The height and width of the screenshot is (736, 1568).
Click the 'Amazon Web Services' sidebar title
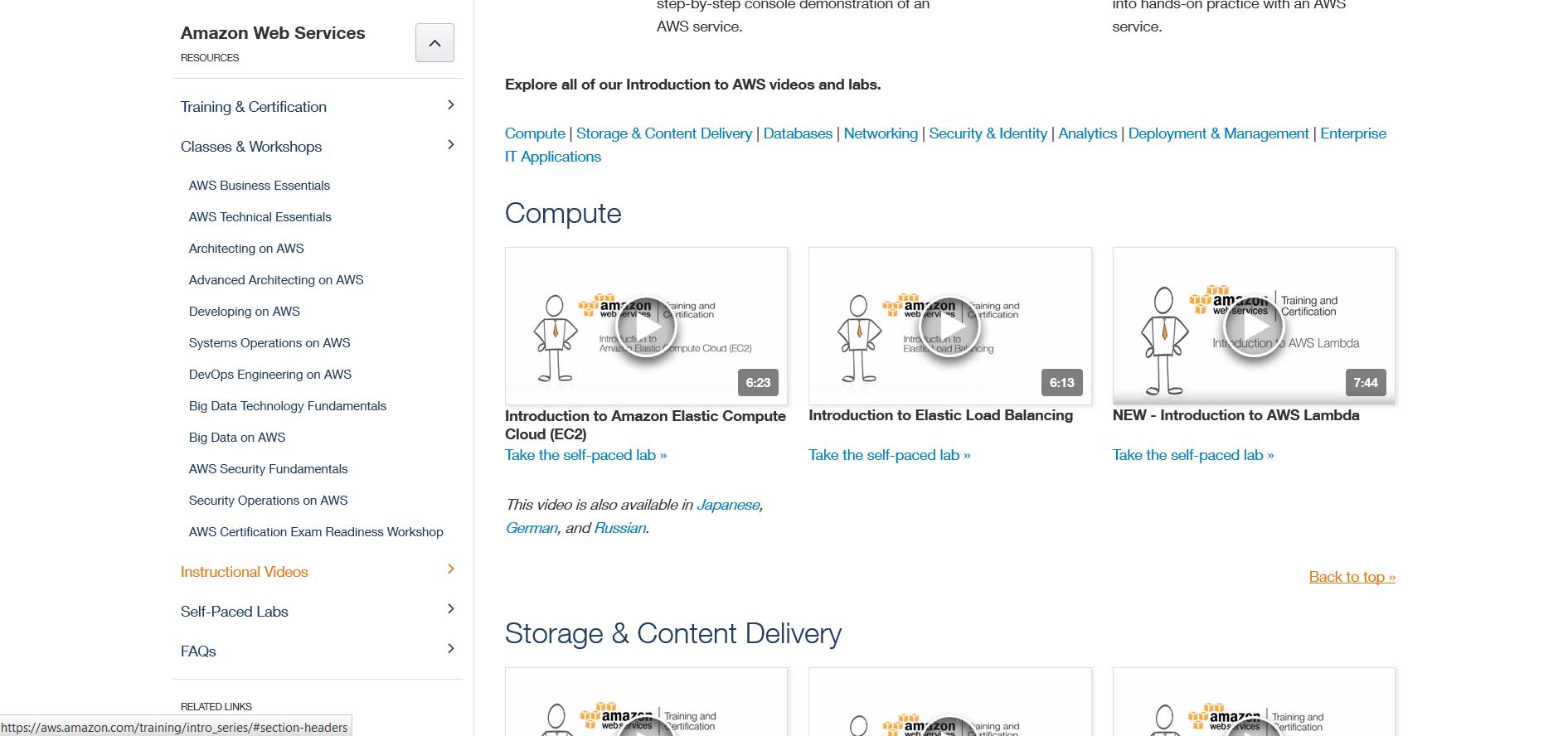point(273,33)
